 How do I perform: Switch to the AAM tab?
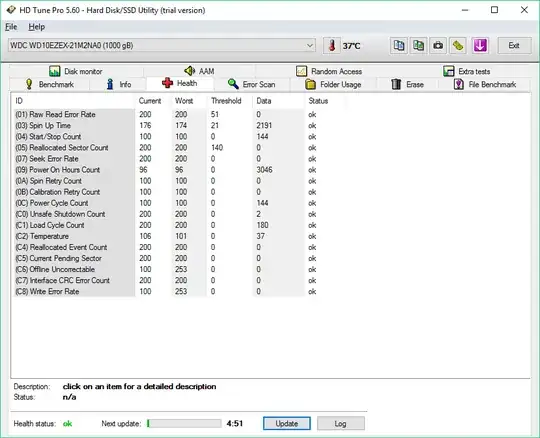pos(199,71)
